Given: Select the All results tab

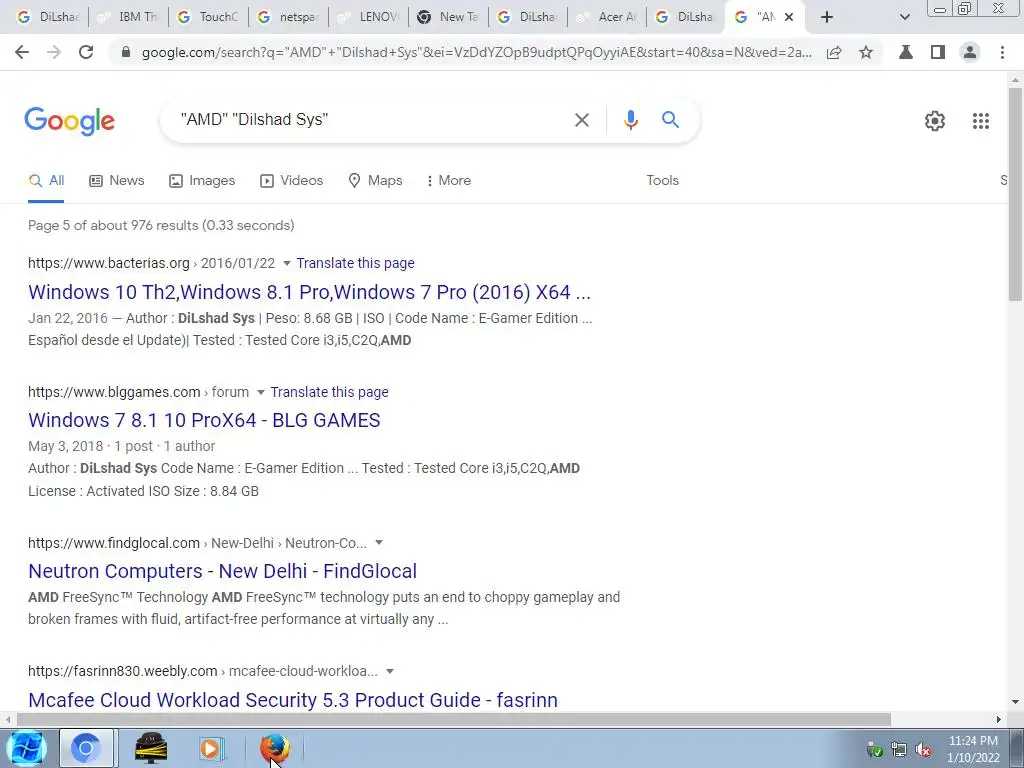Looking at the screenshot, I should (46, 180).
